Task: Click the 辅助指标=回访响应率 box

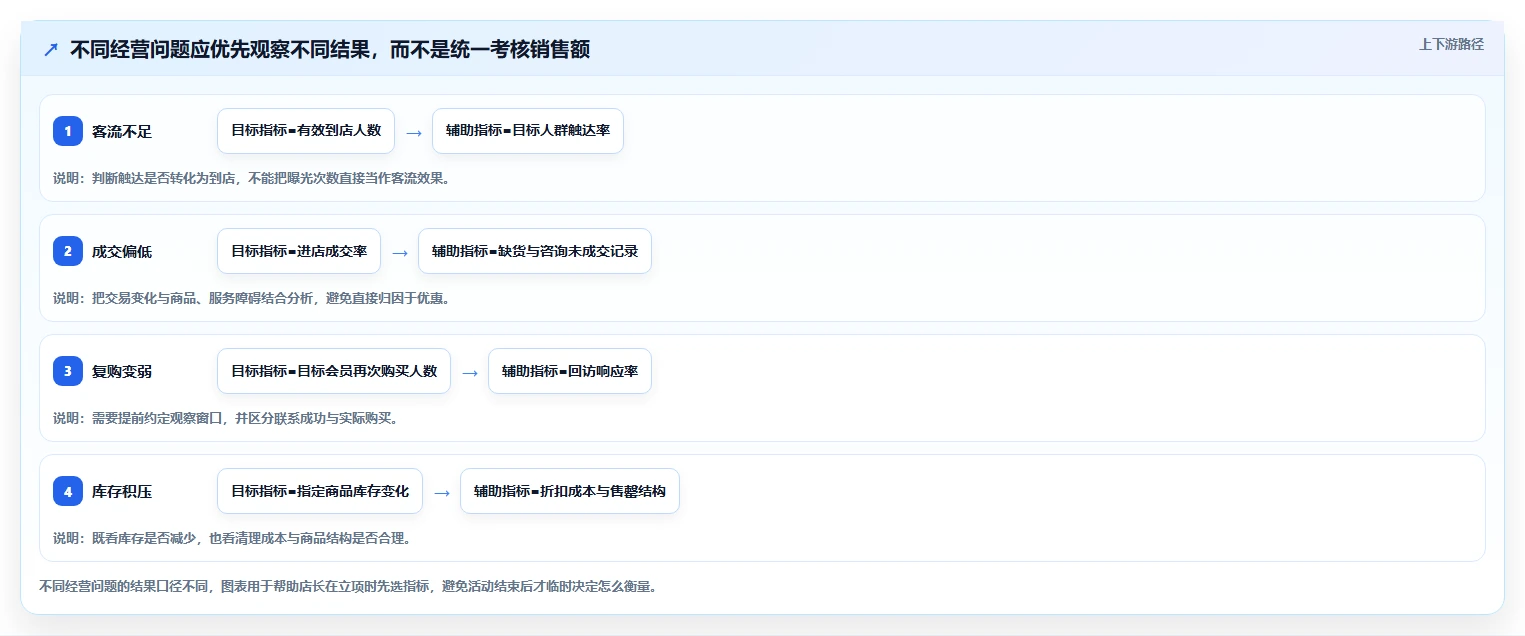Action: click(570, 371)
